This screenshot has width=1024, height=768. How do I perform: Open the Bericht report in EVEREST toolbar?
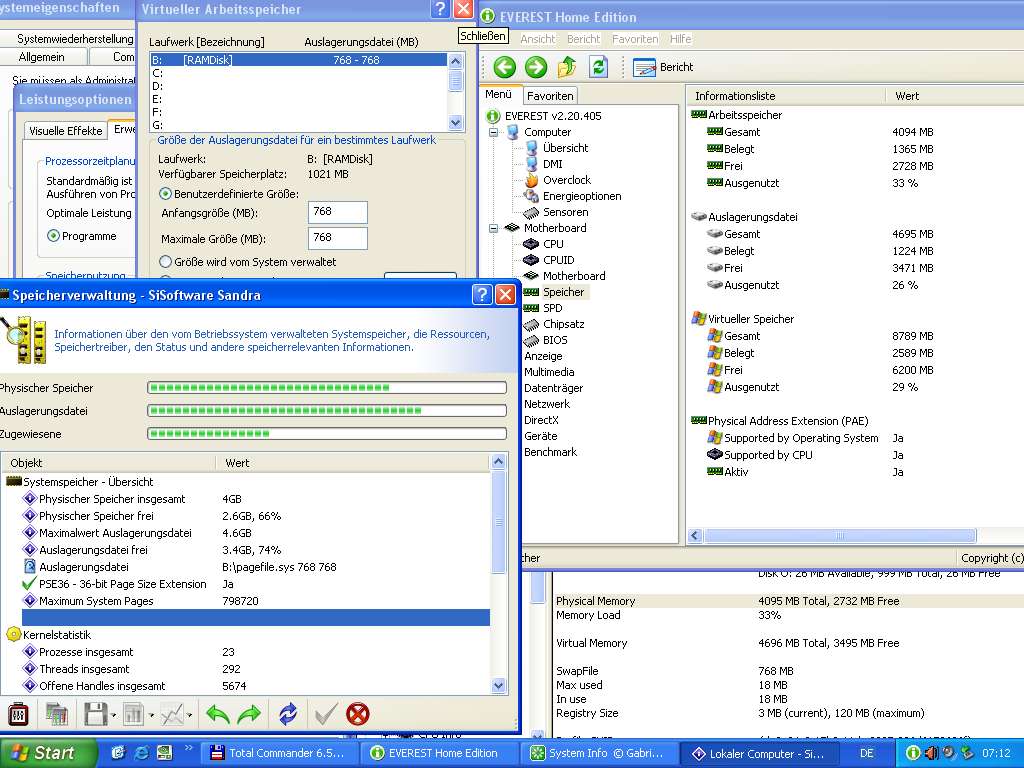coord(663,67)
